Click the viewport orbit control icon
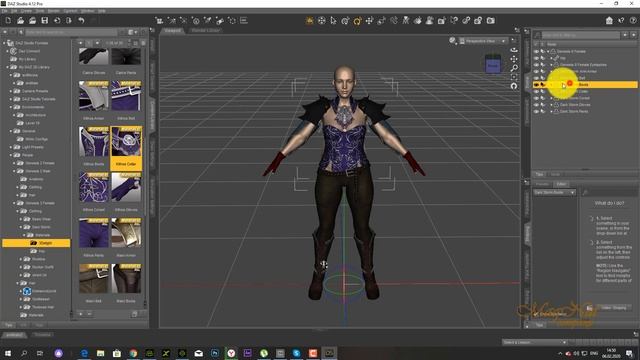 [514, 50]
